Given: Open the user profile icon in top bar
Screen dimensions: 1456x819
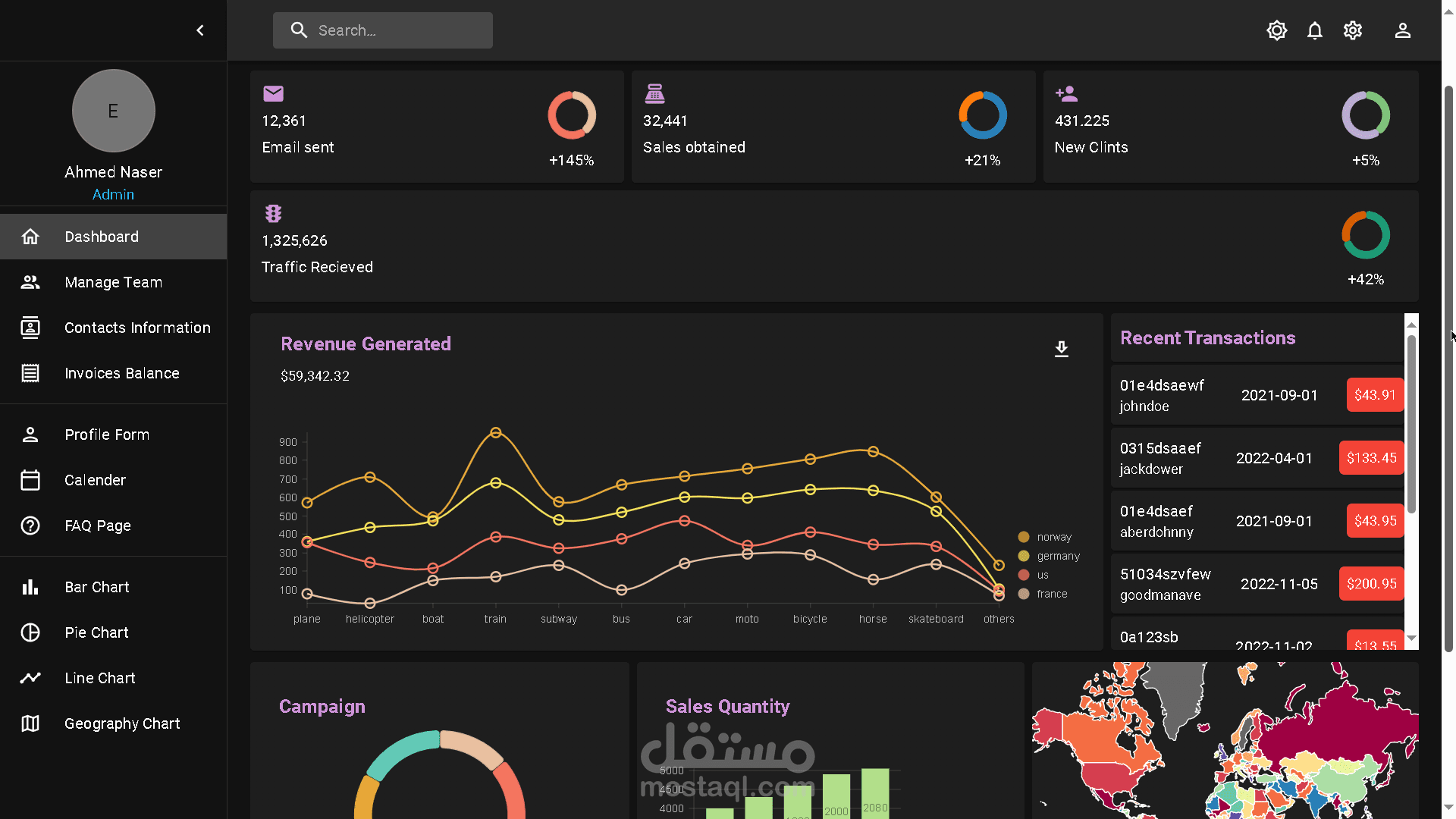Looking at the screenshot, I should point(1403,30).
